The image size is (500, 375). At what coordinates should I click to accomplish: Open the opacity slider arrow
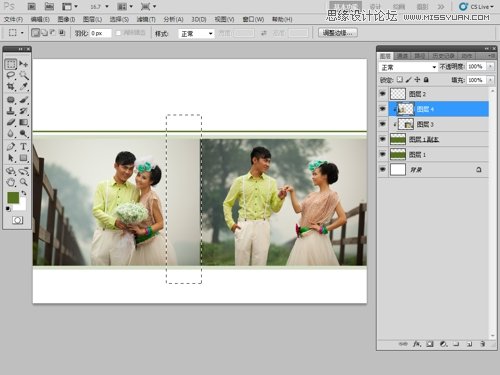(491, 67)
